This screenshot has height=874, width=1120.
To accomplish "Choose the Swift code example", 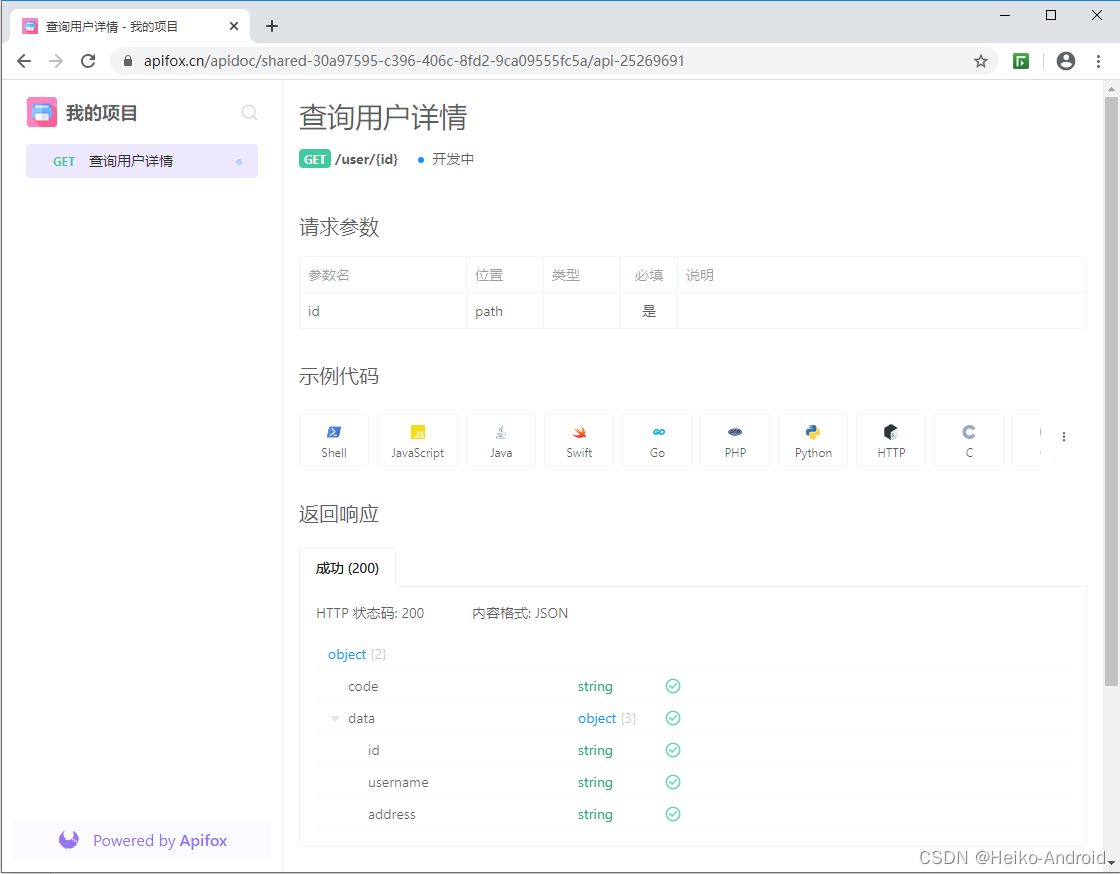I will tap(579, 440).
